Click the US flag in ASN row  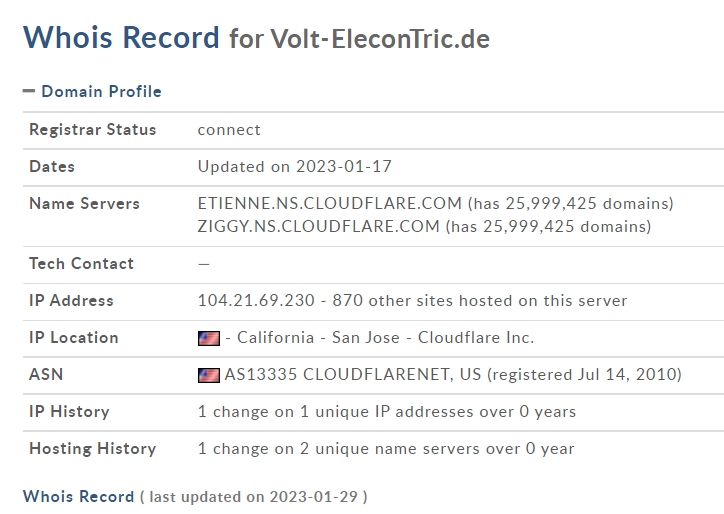click(209, 375)
